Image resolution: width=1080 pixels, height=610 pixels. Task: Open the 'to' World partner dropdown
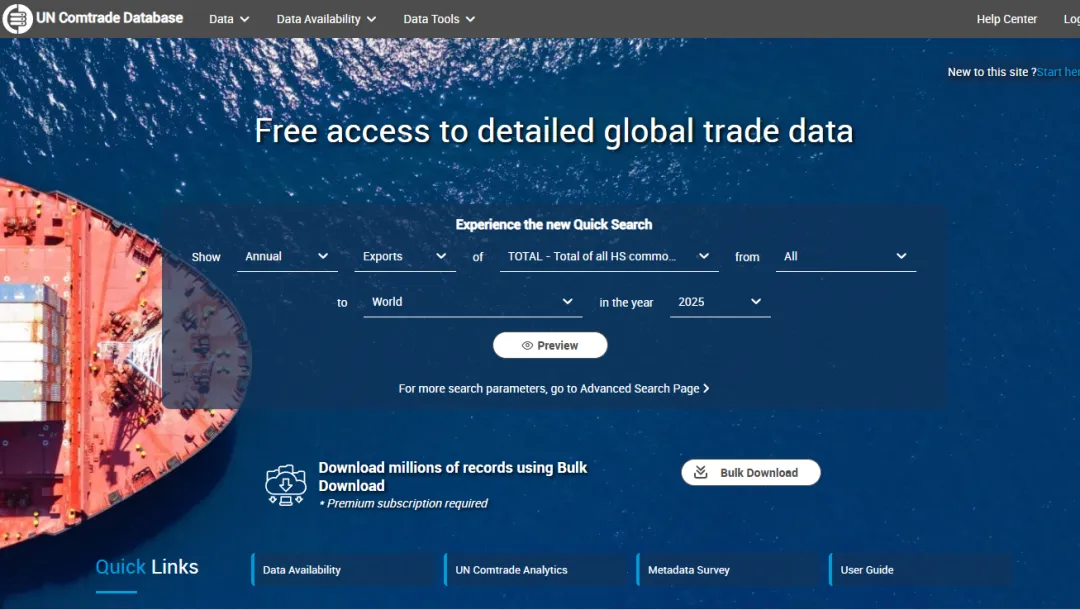[472, 302]
